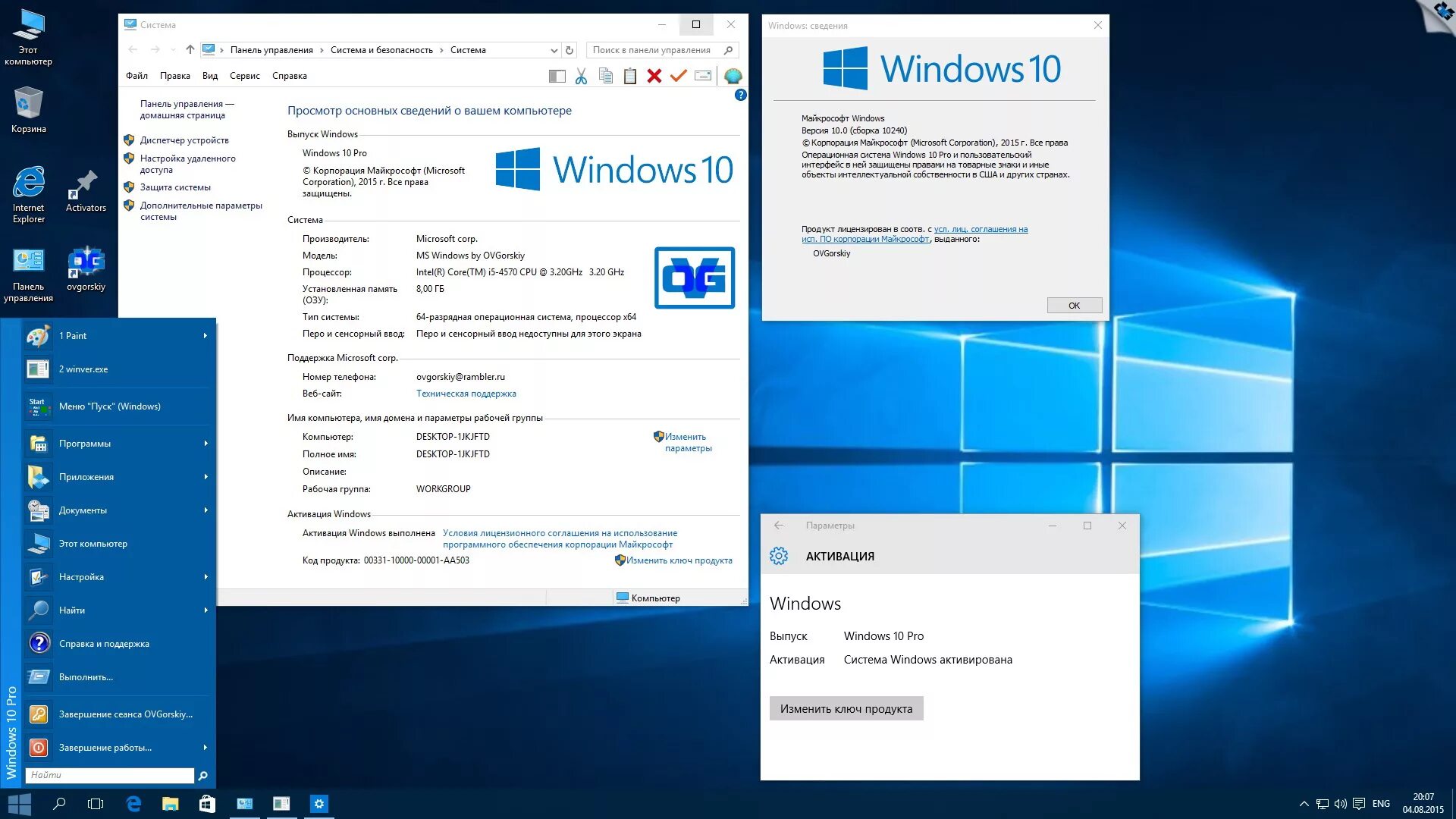This screenshot has width=1456, height=819.
Task: Click Техническая поддержка website link
Action: click(x=466, y=394)
